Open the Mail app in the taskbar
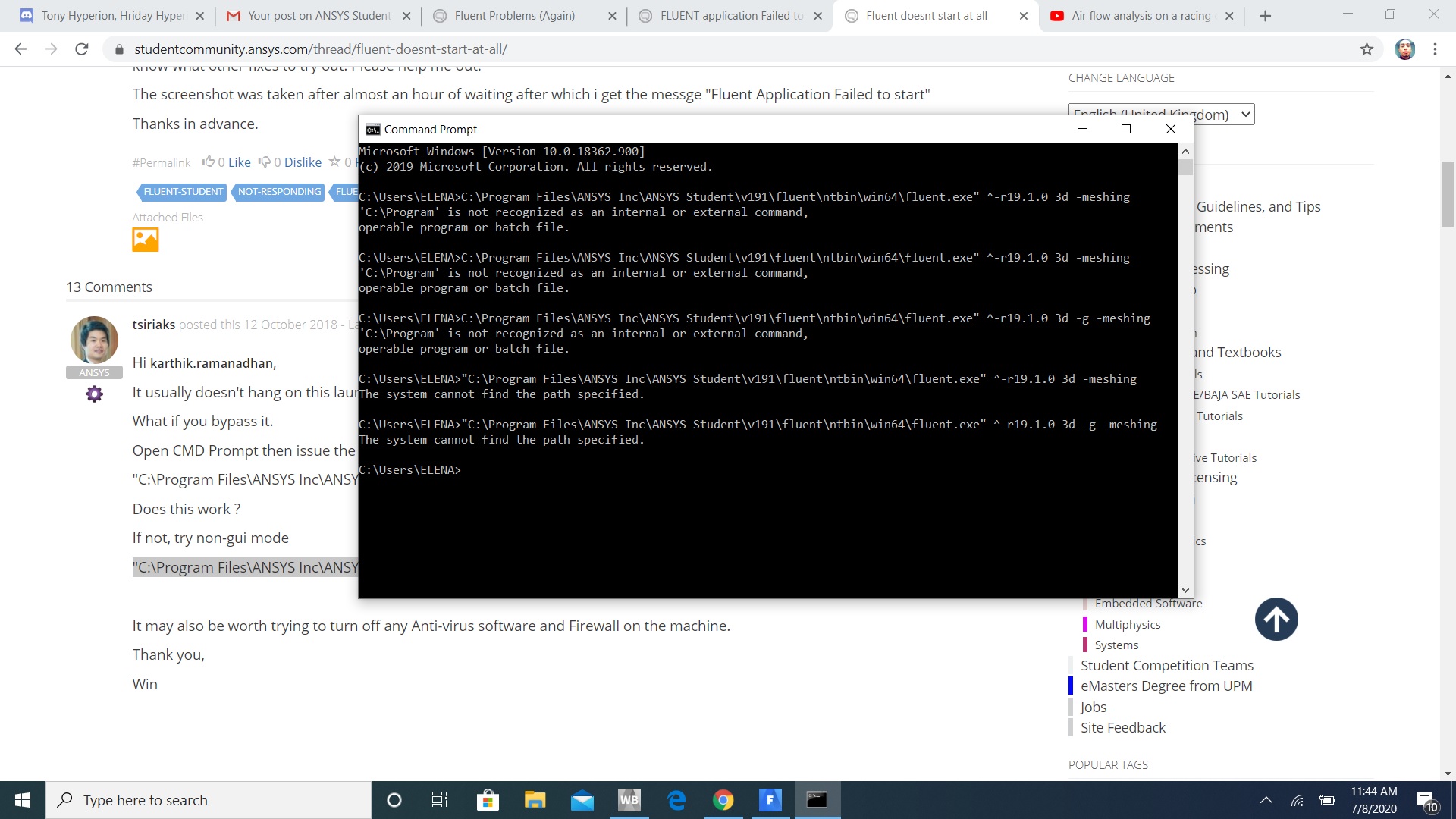This screenshot has height=819, width=1456. pos(582,800)
